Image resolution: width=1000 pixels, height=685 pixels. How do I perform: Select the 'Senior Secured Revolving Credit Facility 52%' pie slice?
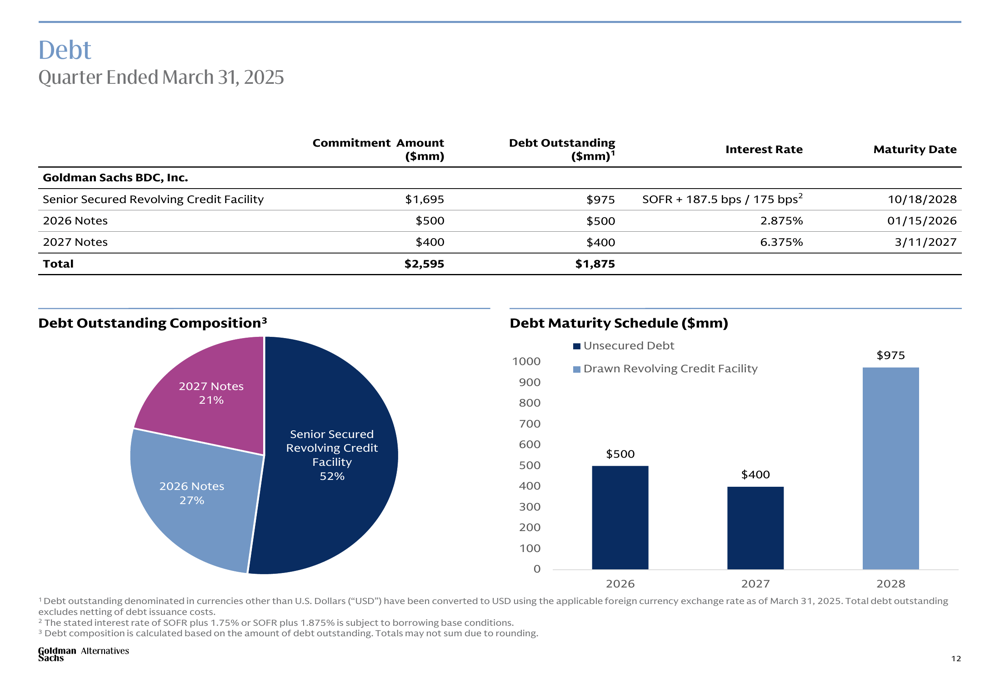[x=332, y=455]
